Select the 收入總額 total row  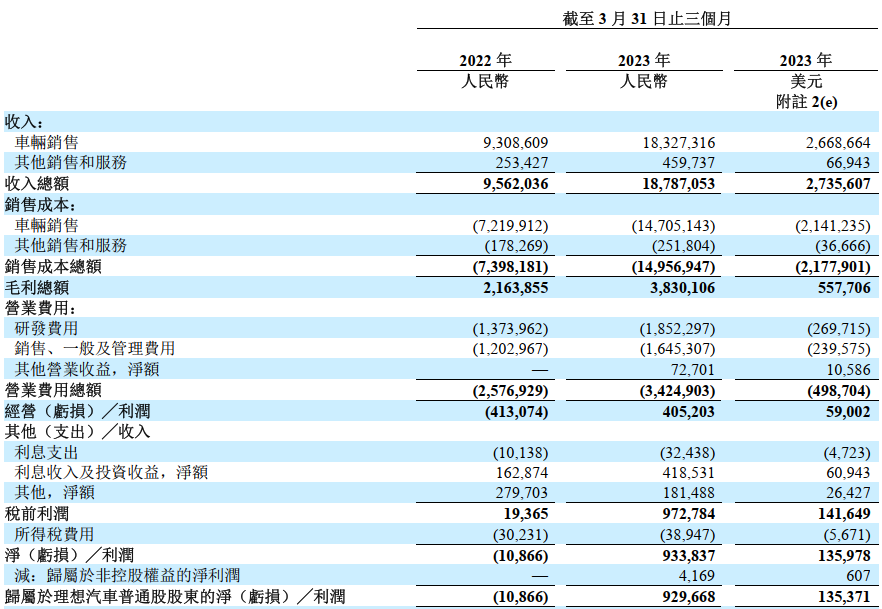42,184
